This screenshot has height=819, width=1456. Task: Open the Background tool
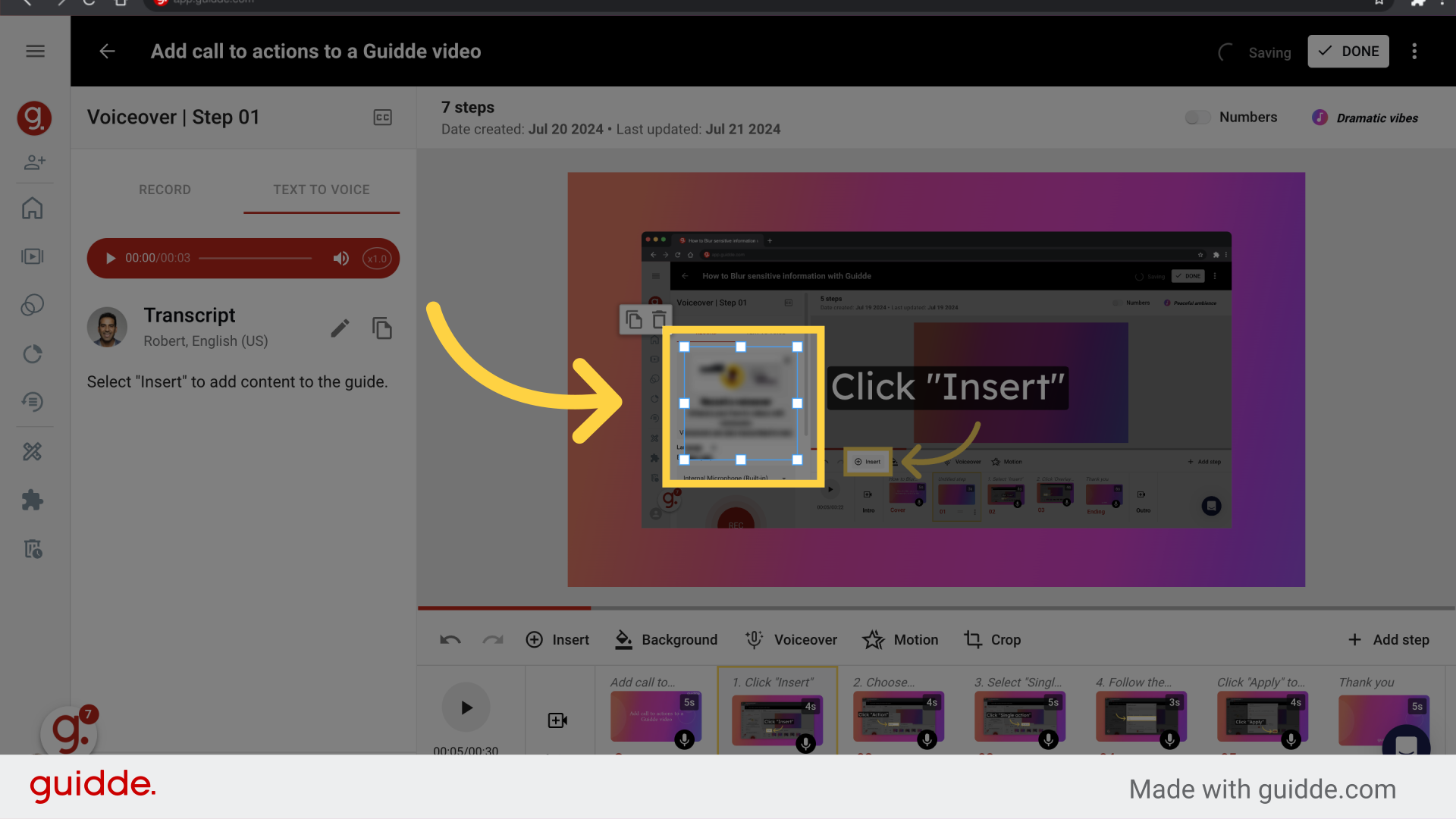click(x=666, y=639)
